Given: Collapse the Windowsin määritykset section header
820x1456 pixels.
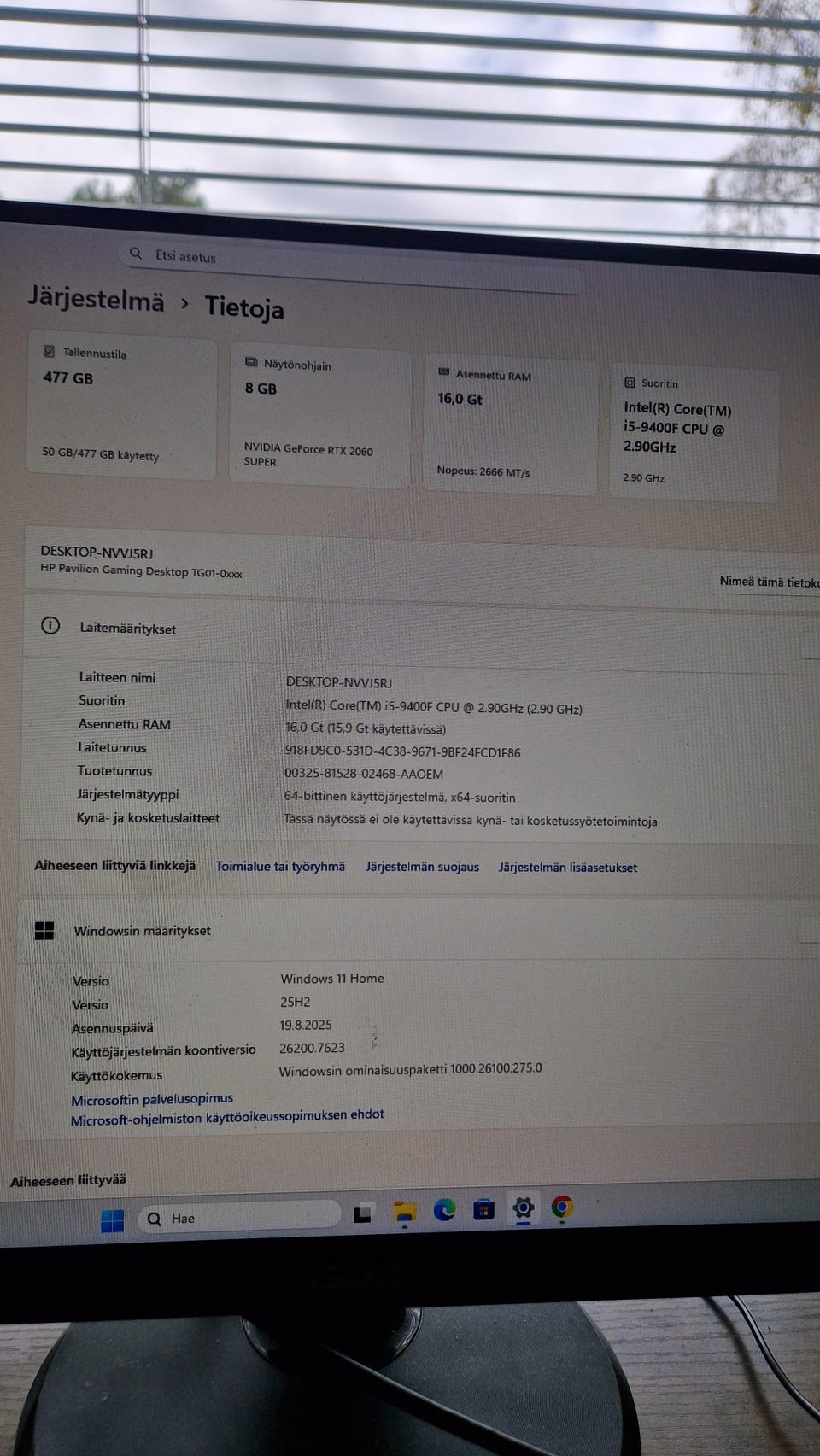Looking at the screenshot, I should (x=419, y=932).
